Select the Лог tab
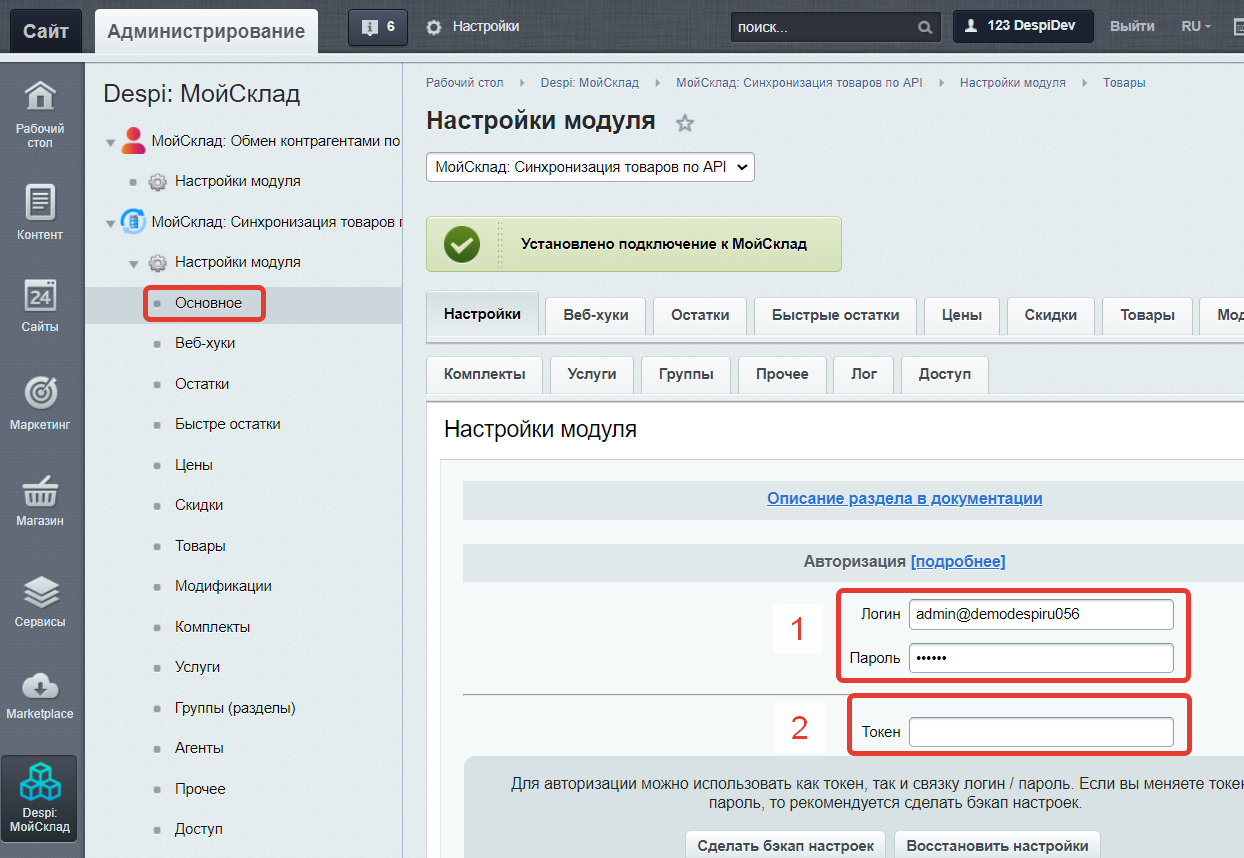This screenshot has width=1244, height=858. point(864,374)
